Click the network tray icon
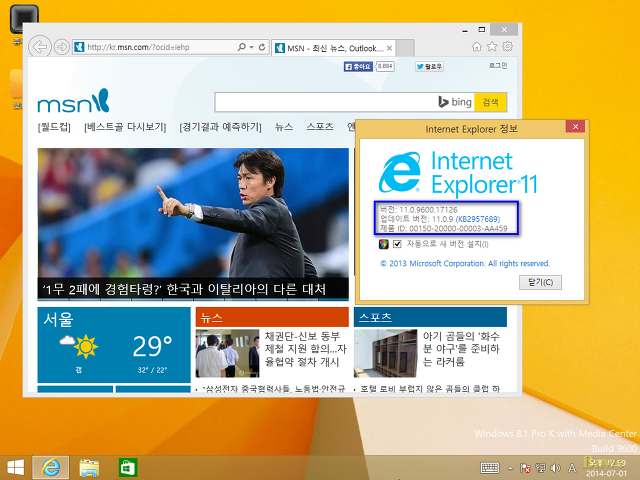Viewport: 640px width, 480px height. coord(540,469)
